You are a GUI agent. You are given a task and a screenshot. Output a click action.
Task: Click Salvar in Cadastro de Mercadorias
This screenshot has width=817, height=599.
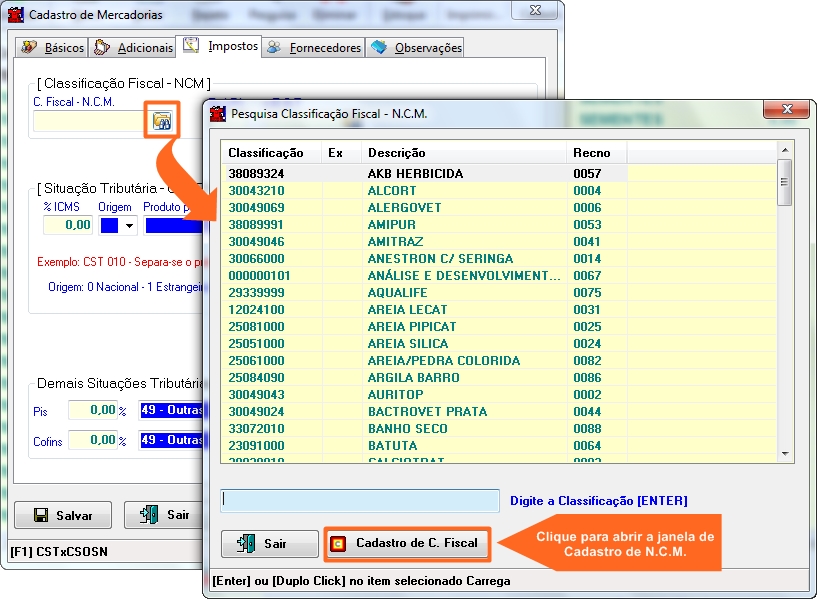[x=63, y=515]
